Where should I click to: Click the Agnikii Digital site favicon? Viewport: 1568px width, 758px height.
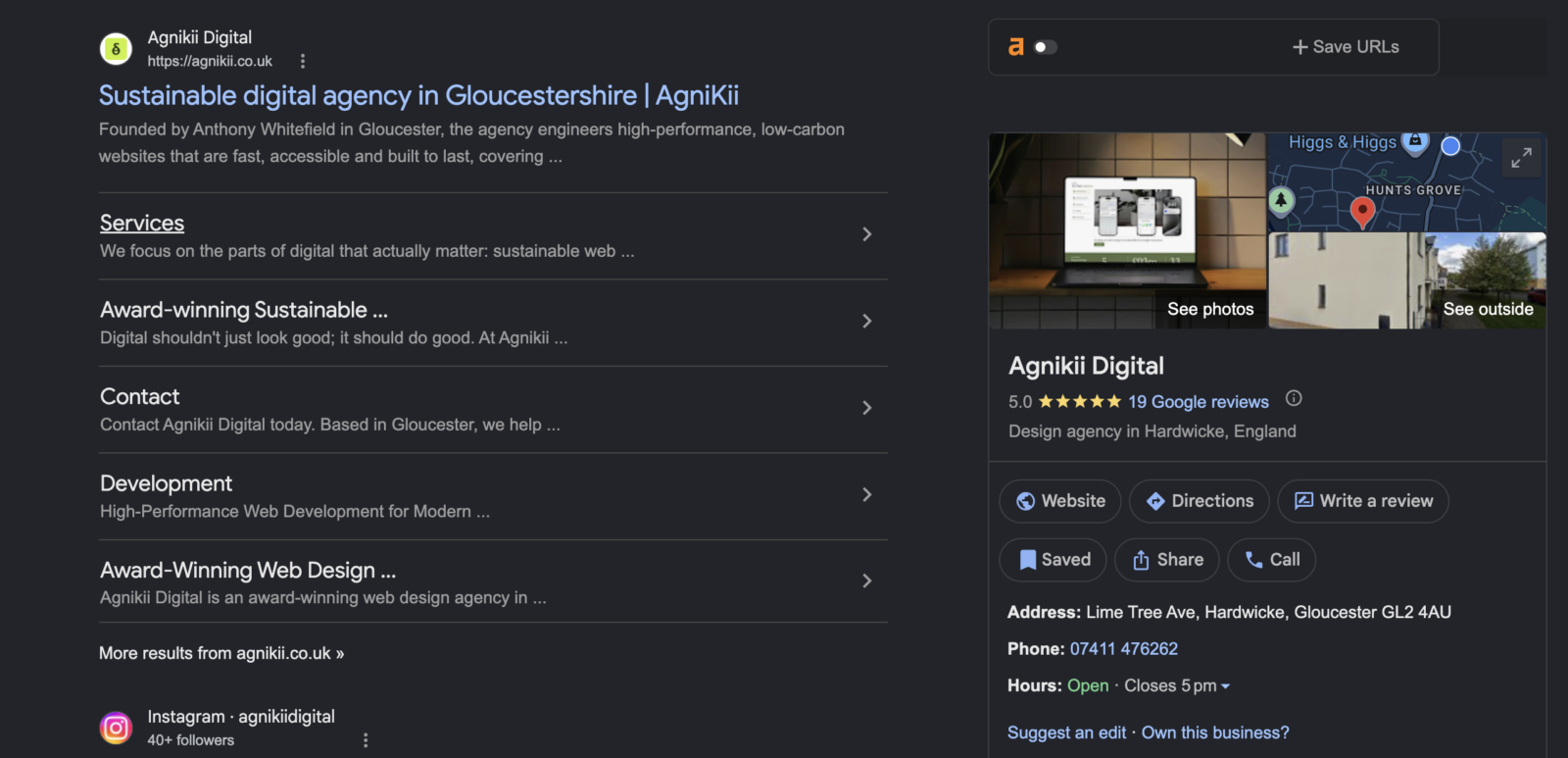pos(116,48)
